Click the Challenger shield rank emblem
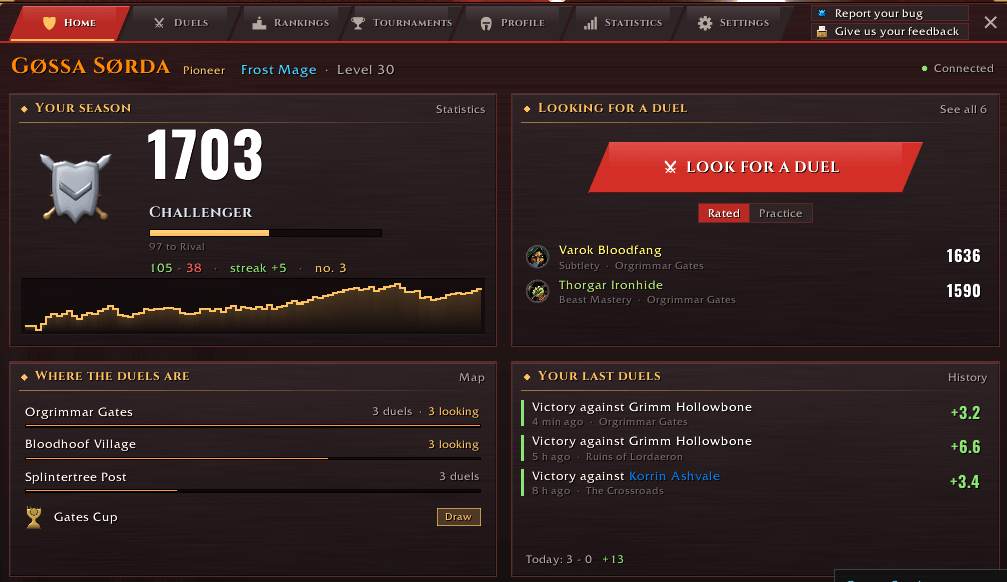Viewport: 1007px width, 582px height. (75, 188)
